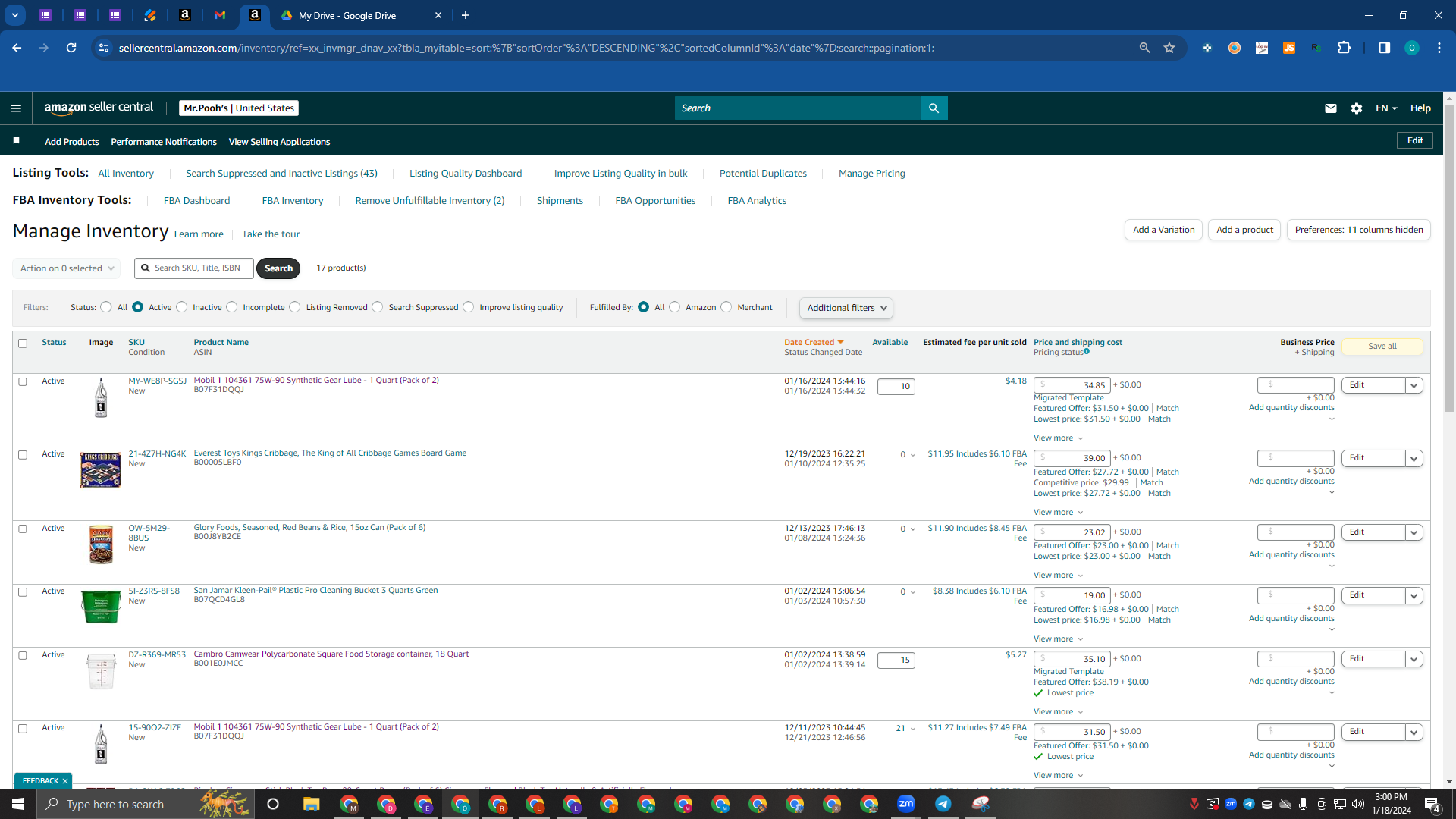Click the bookmark flag icon
This screenshot has height=819, width=1456.
16,140
